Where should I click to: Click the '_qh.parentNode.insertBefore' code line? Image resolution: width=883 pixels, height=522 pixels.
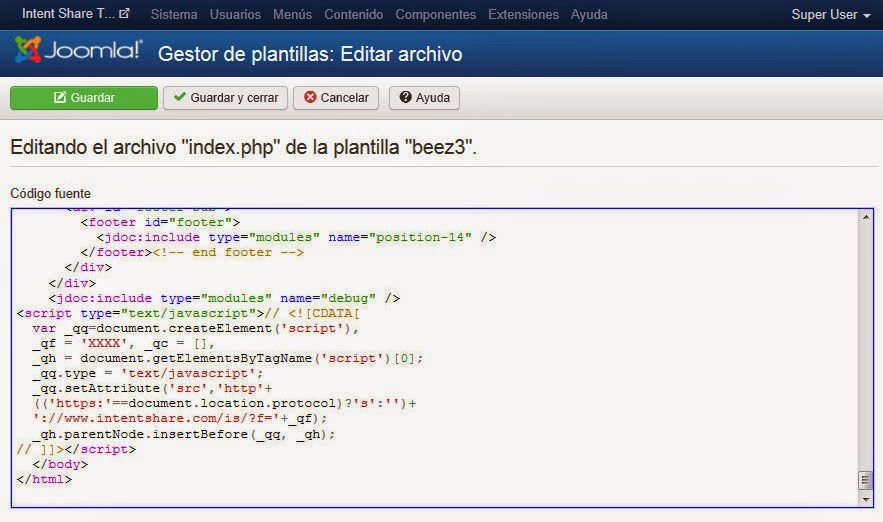click(x=184, y=434)
